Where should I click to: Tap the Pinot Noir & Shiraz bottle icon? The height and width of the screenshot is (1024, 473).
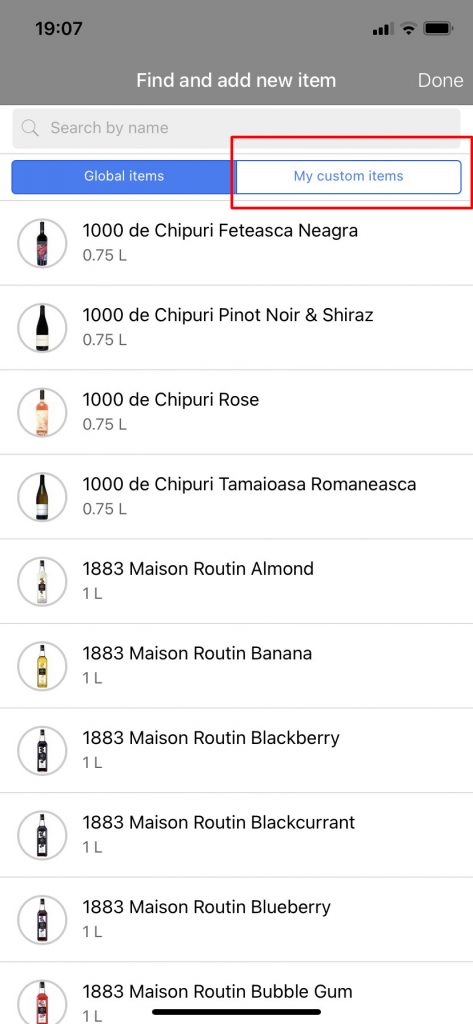(42, 328)
